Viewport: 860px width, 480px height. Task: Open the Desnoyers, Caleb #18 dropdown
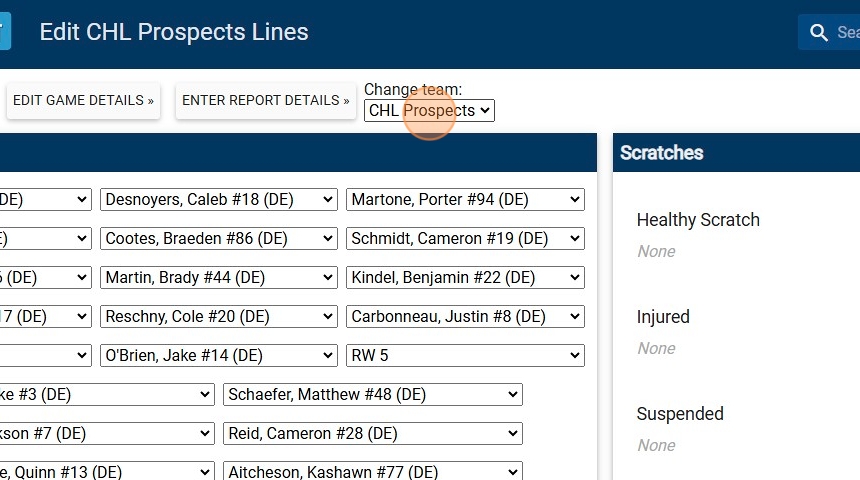click(219, 200)
